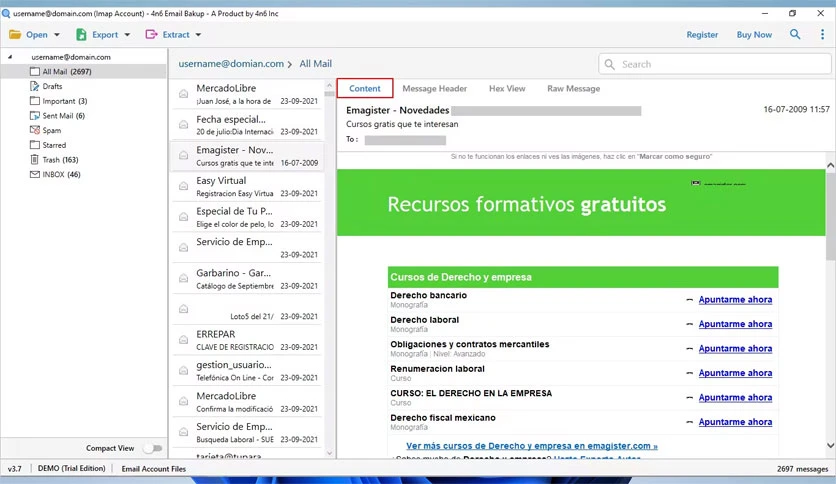
Task: Click into the Search input field
Action: pos(714,64)
